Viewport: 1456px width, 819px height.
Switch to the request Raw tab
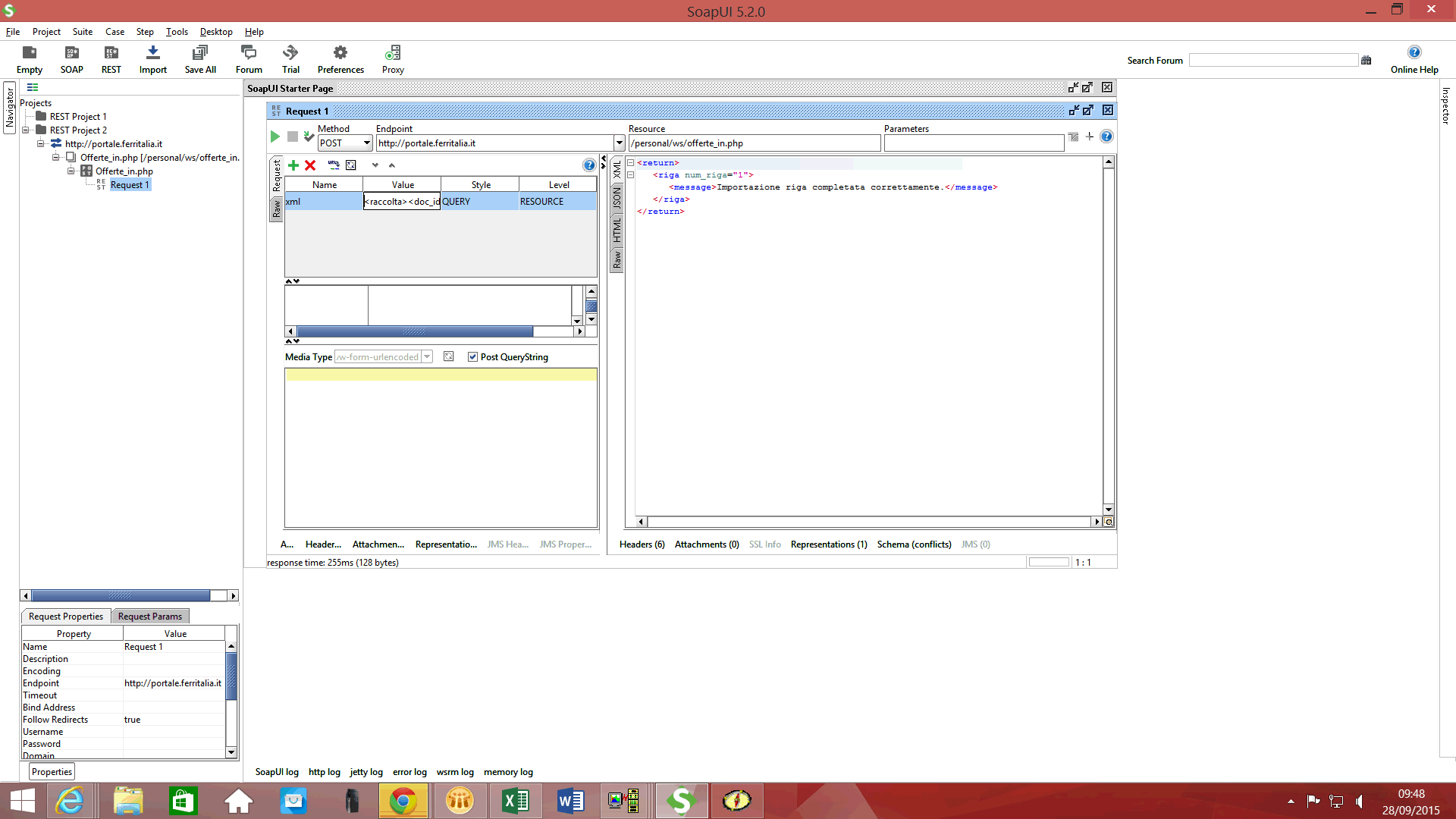[x=277, y=209]
